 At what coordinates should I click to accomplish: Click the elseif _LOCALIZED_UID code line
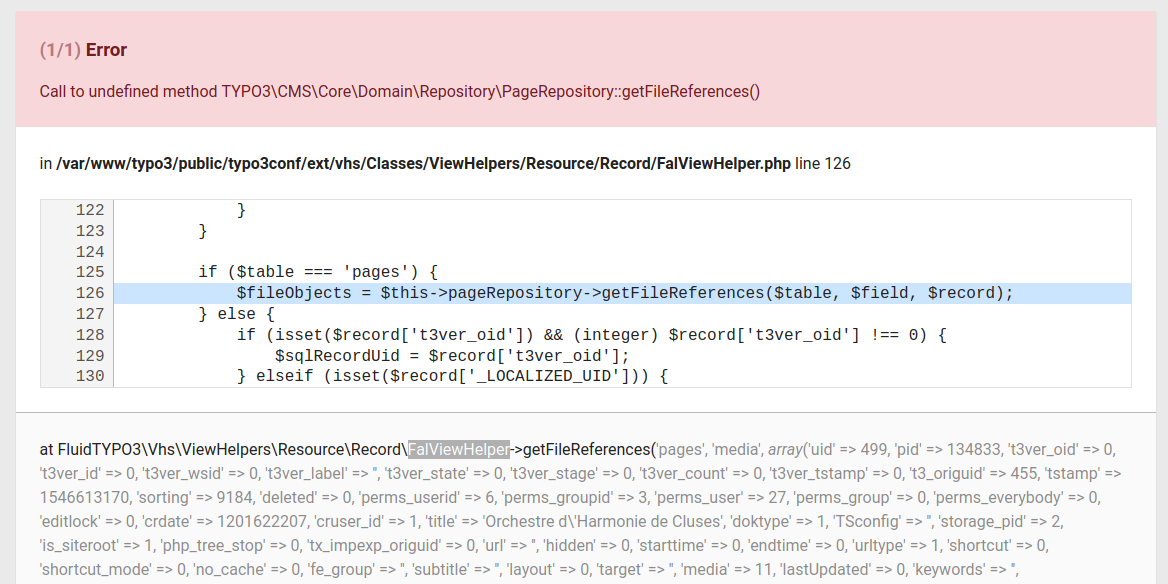click(x=451, y=376)
